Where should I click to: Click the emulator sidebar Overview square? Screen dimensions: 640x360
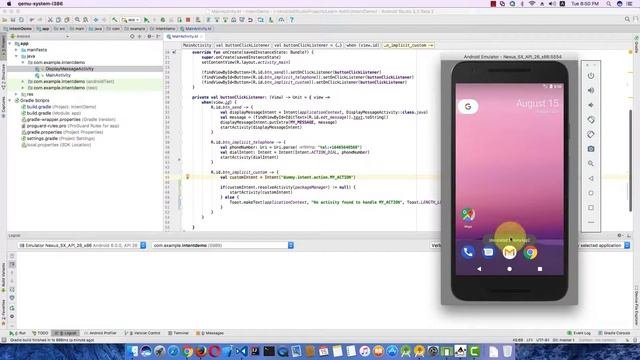[x=591, y=208]
